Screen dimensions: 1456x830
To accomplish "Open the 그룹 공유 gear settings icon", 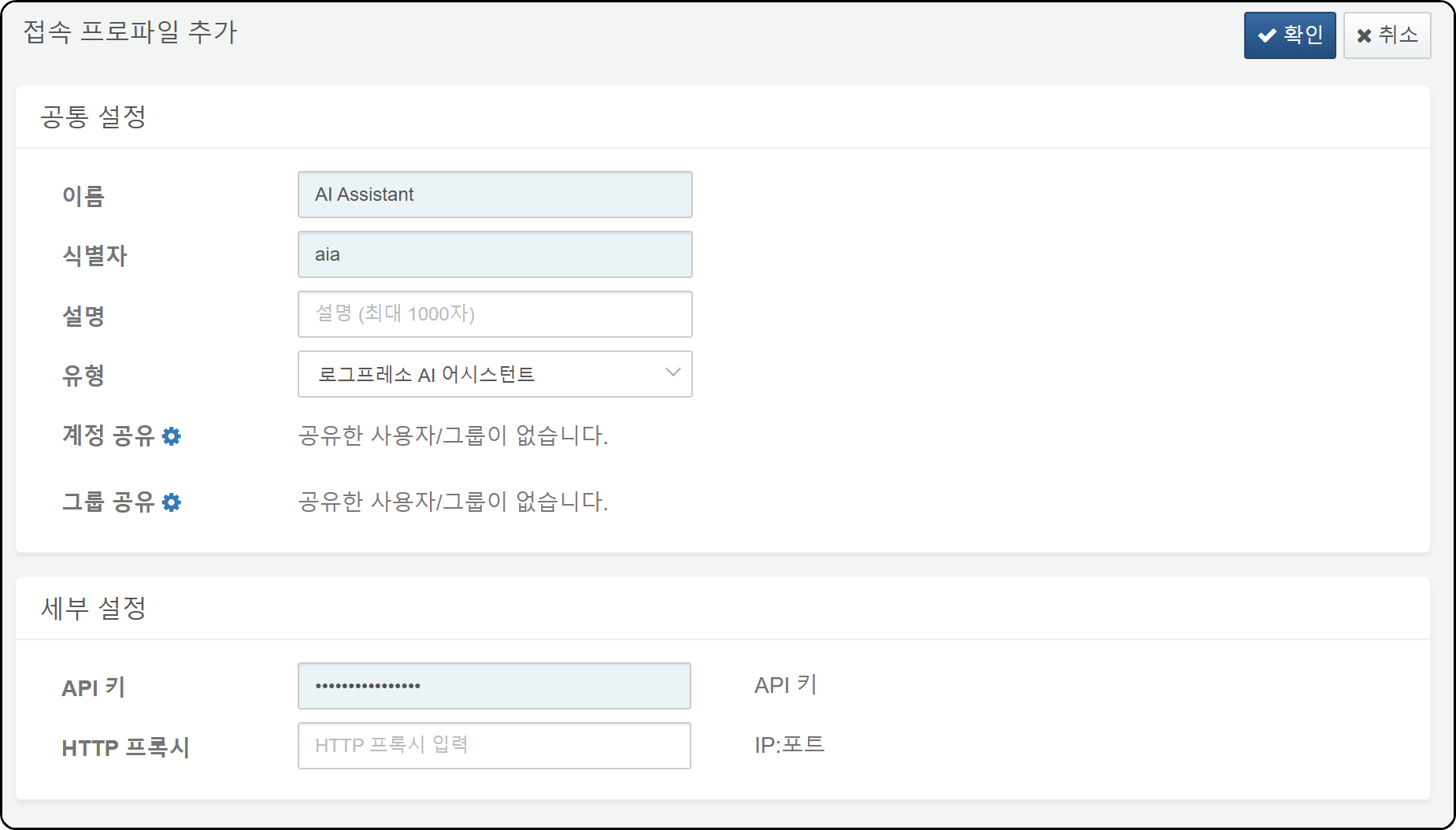I will tap(172, 502).
